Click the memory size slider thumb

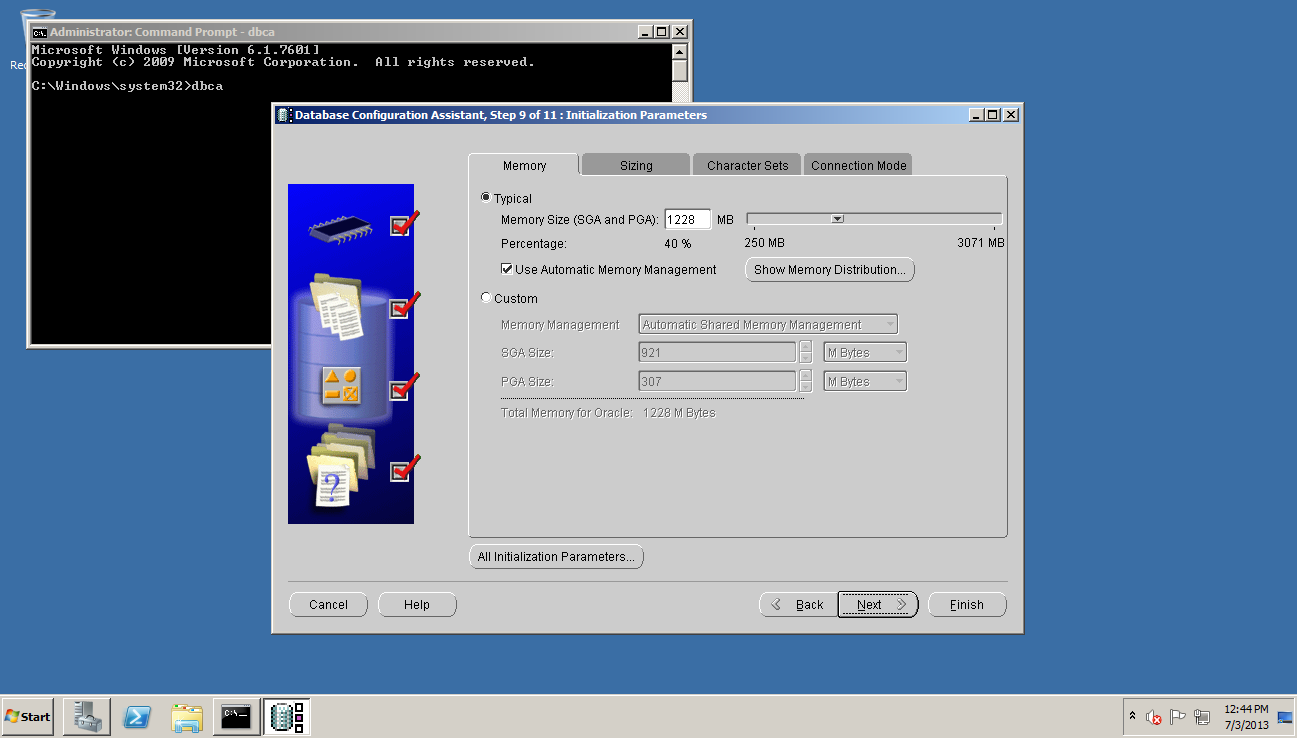tap(838, 219)
